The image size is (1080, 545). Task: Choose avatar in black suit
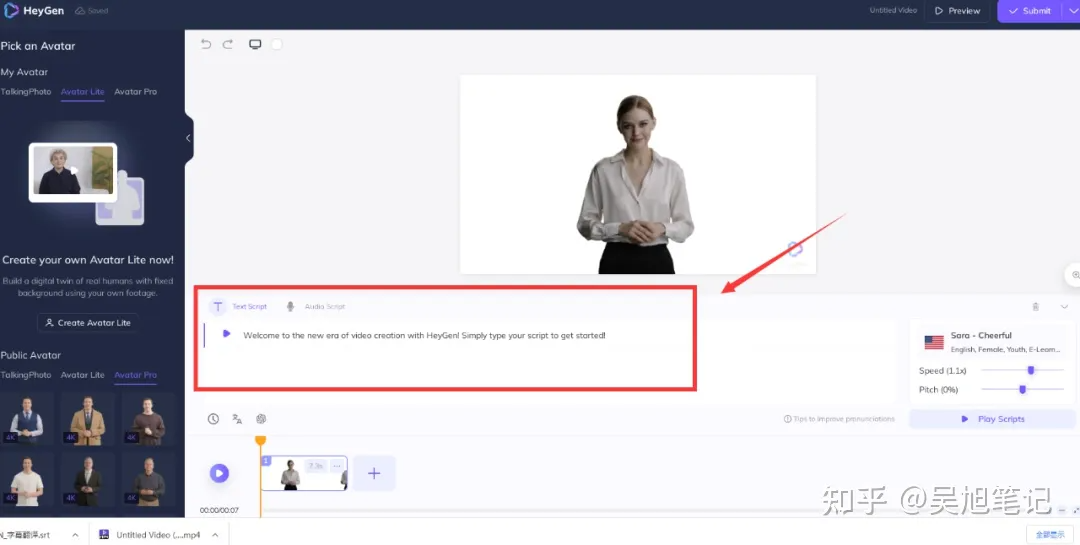(x=87, y=480)
